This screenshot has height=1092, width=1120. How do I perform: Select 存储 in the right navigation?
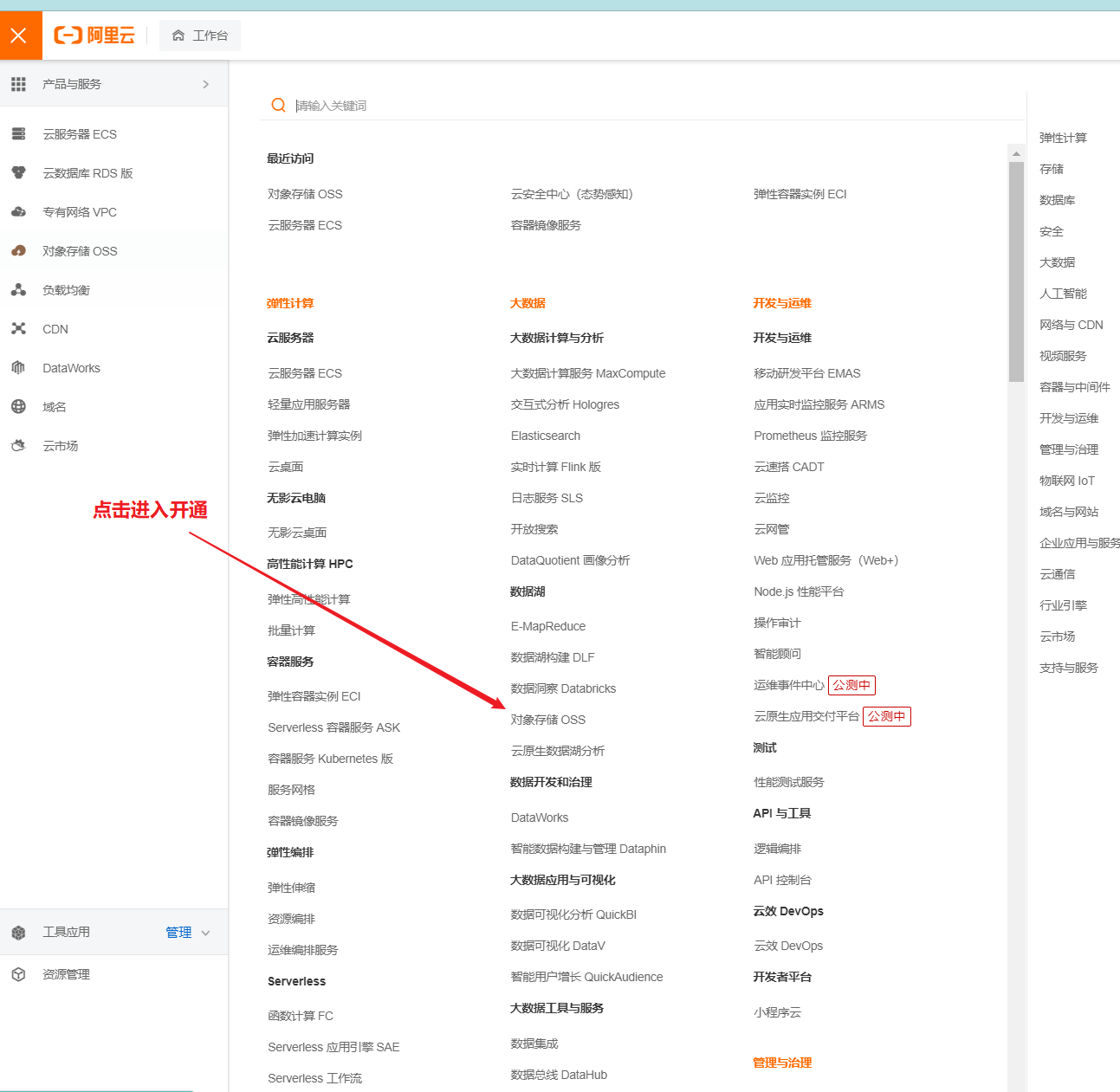tap(1051, 168)
